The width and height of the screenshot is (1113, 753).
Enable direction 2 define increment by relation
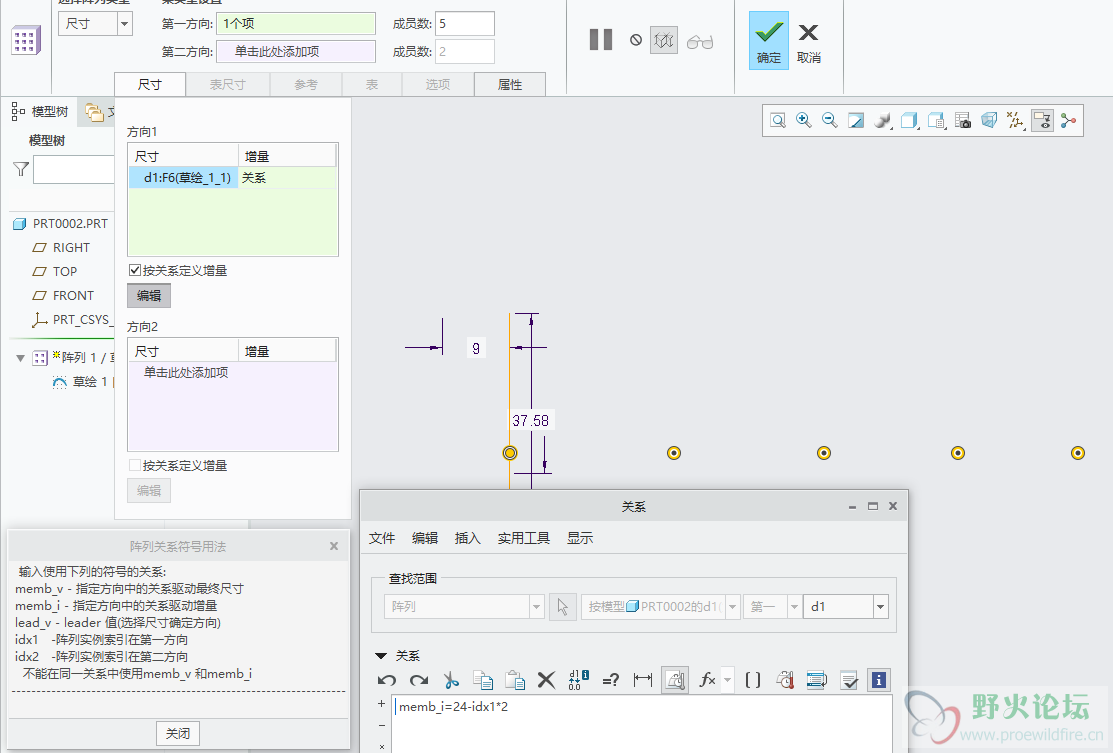click(135, 466)
